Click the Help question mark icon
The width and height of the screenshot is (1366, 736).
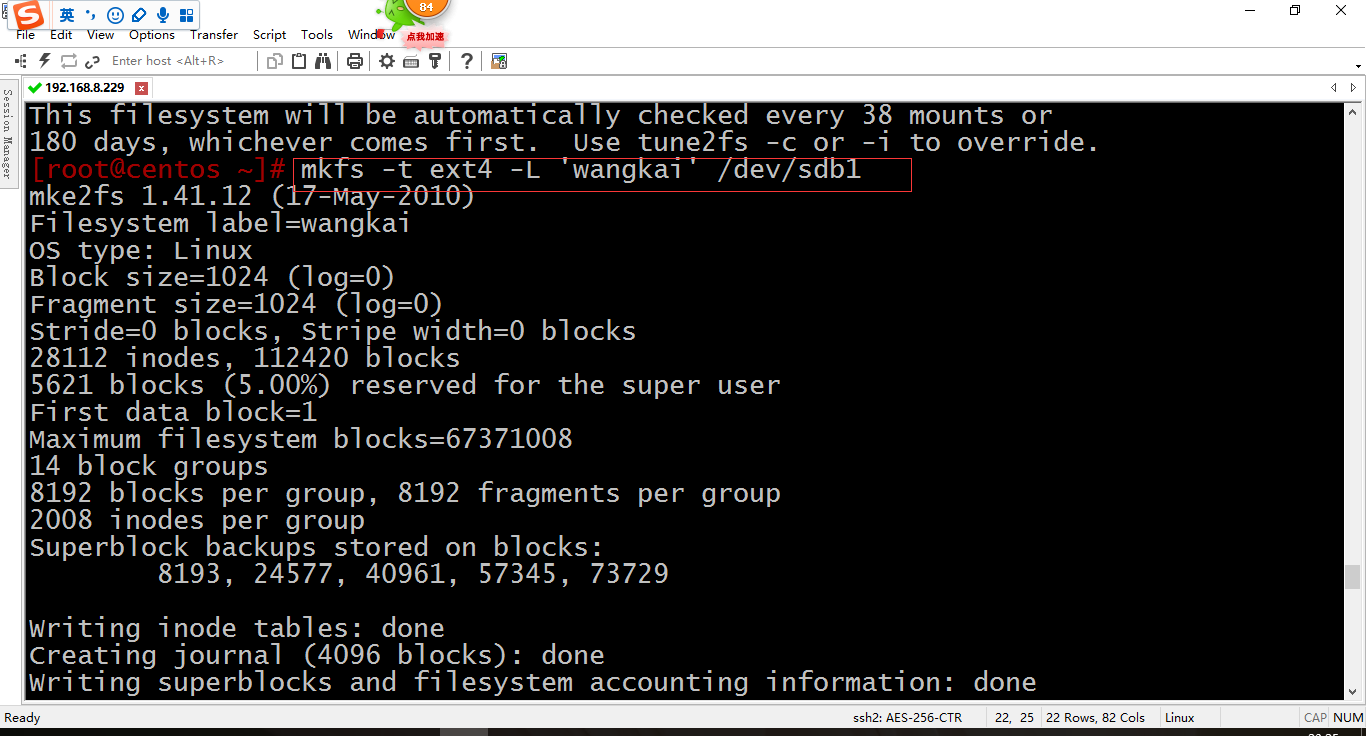467,61
